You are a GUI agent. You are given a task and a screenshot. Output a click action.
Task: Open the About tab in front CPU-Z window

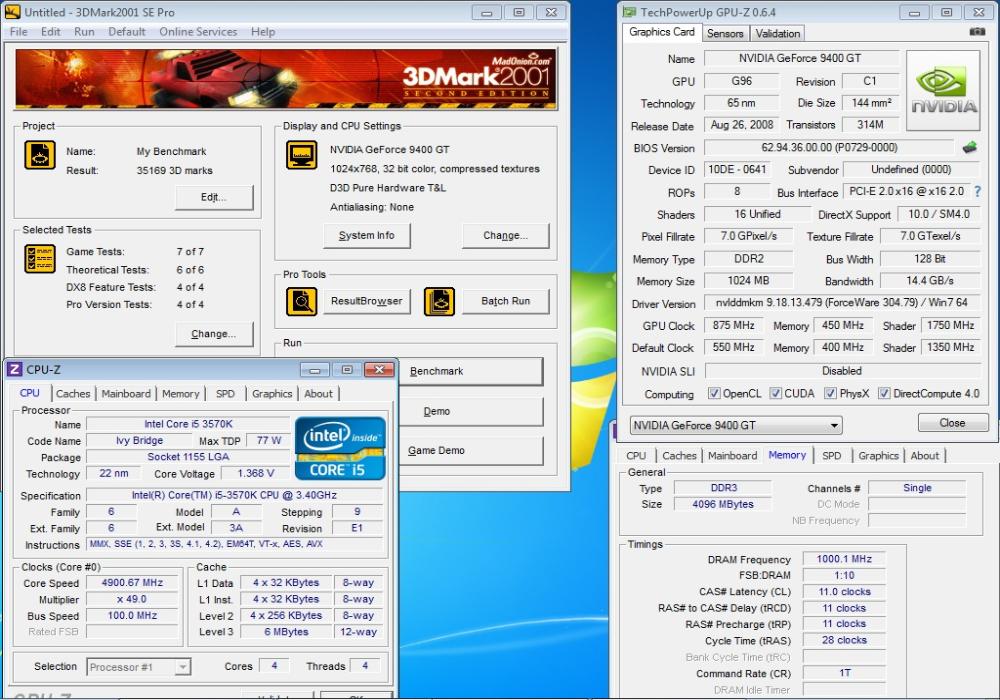[318, 394]
